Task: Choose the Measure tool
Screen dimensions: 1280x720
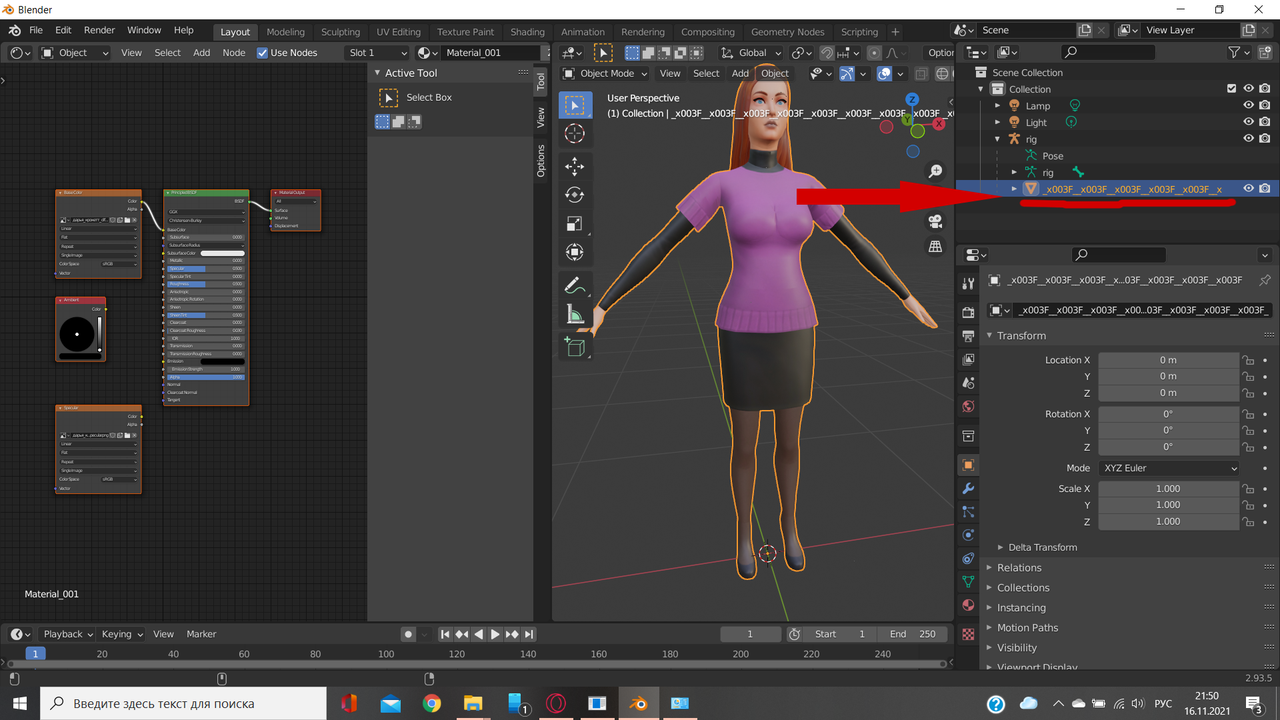Action: tap(574, 315)
